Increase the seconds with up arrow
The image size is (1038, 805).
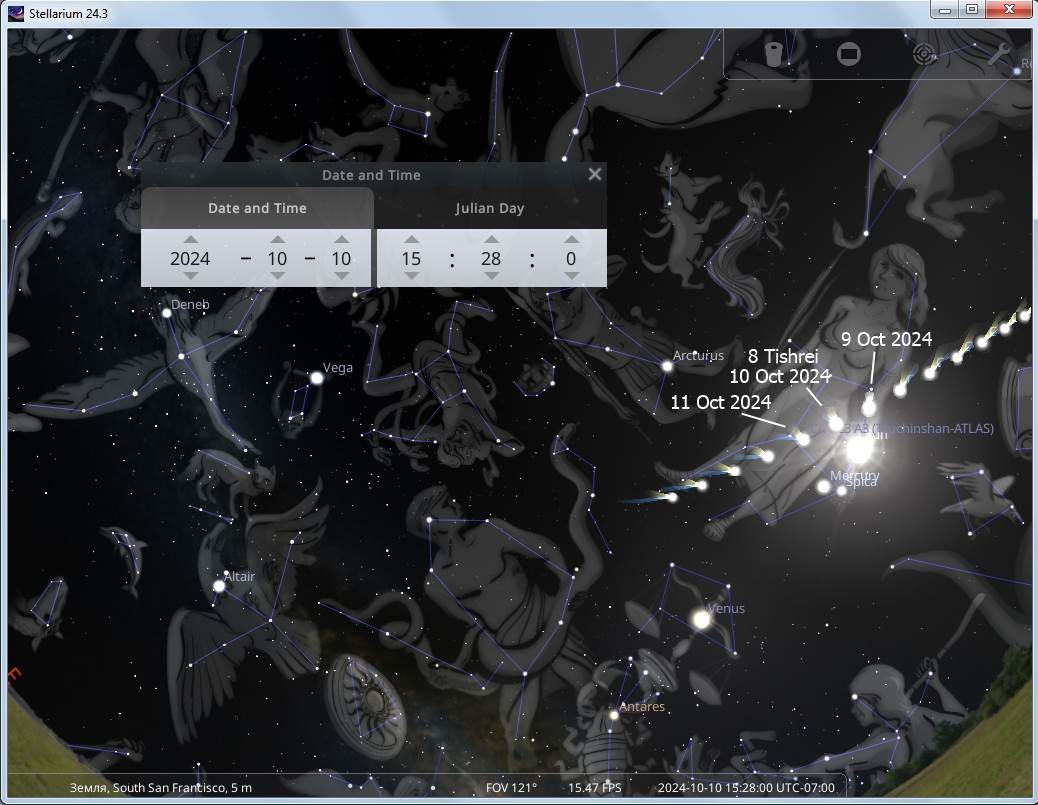click(x=571, y=240)
